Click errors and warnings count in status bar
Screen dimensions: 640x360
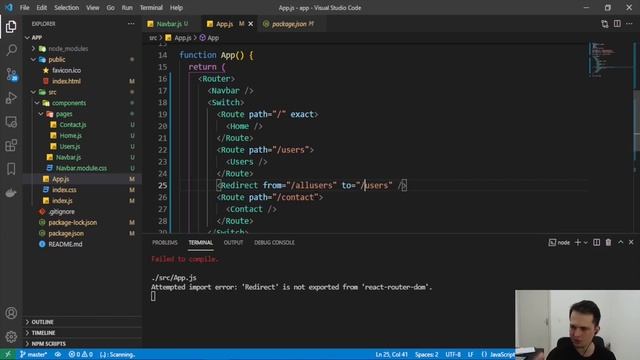pyautogui.click(x=80, y=354)
